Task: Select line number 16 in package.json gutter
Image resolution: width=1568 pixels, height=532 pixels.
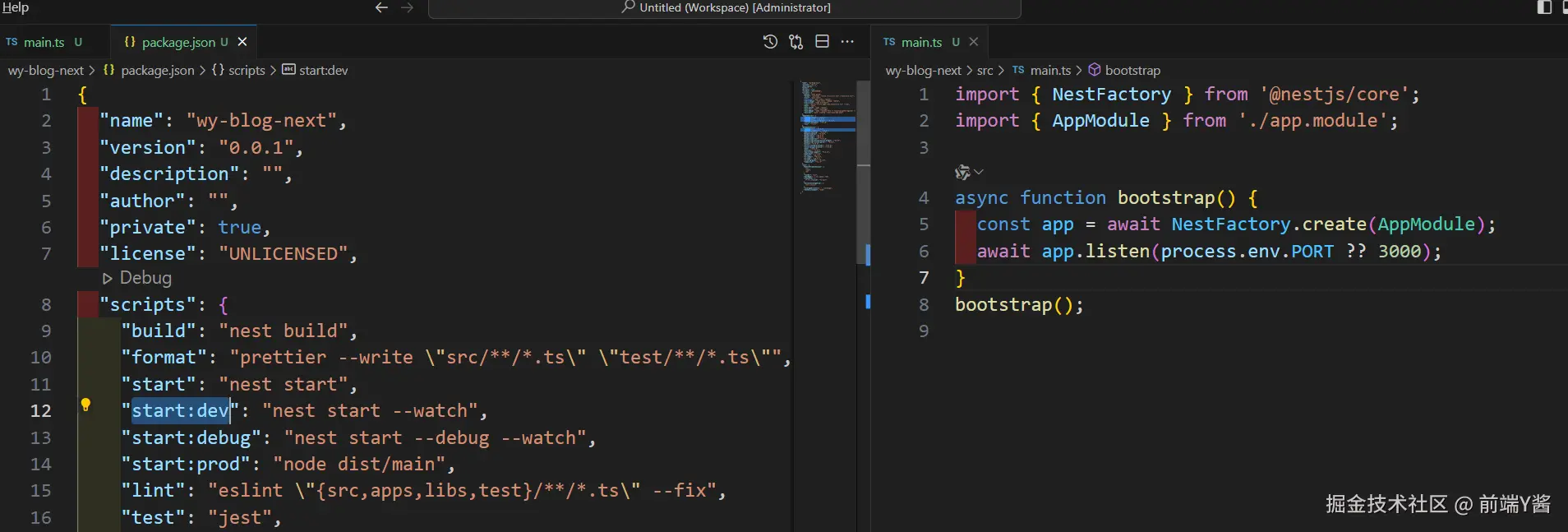Action: (41, 518)
